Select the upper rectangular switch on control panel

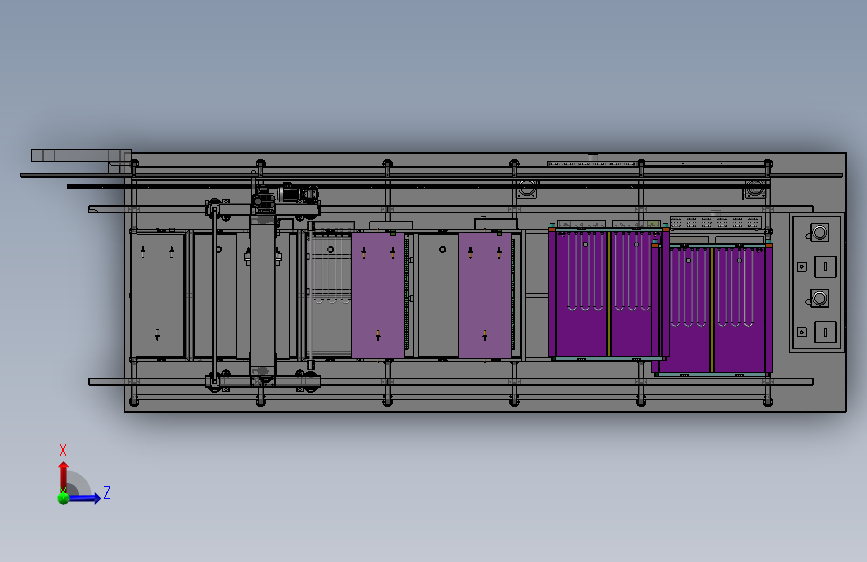click(x=825, y=267)
